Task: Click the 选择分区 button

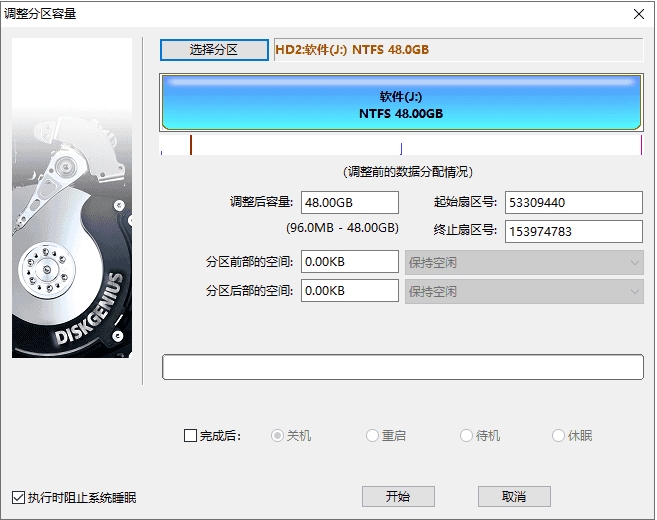Action: tap(214, 50)
